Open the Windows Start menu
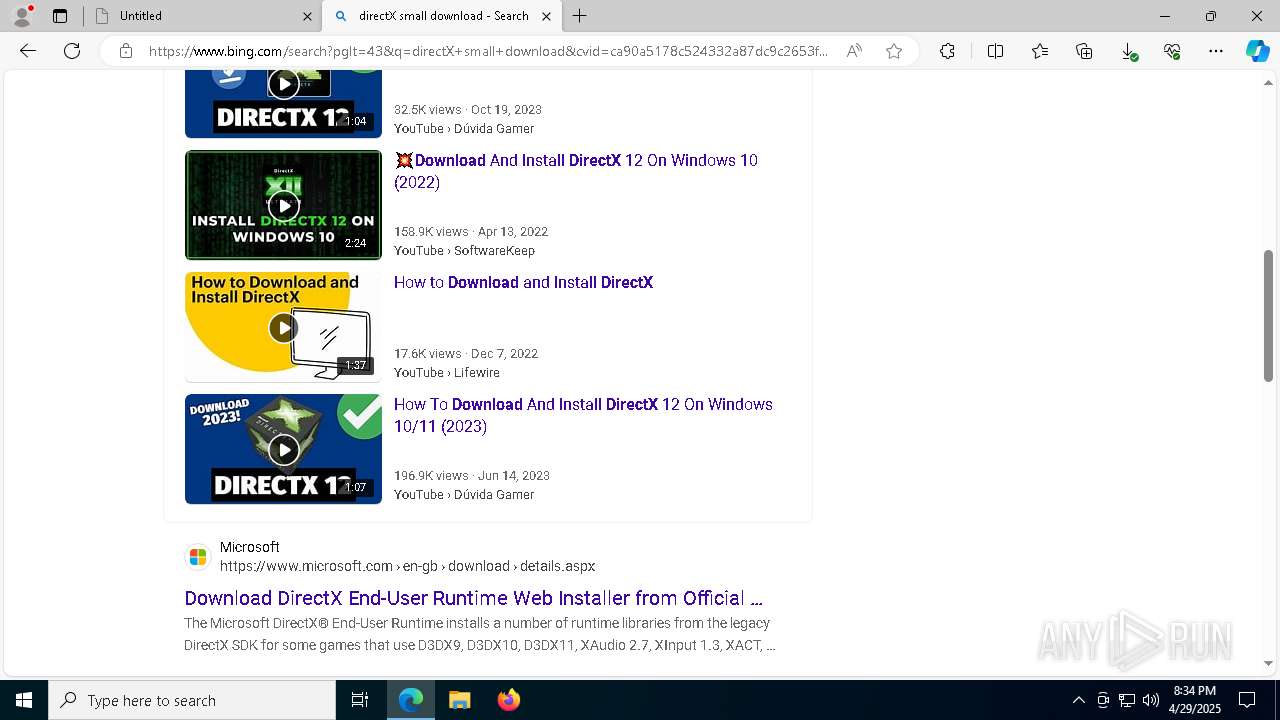Screen dimensions: 1280x720 [24, 700]
